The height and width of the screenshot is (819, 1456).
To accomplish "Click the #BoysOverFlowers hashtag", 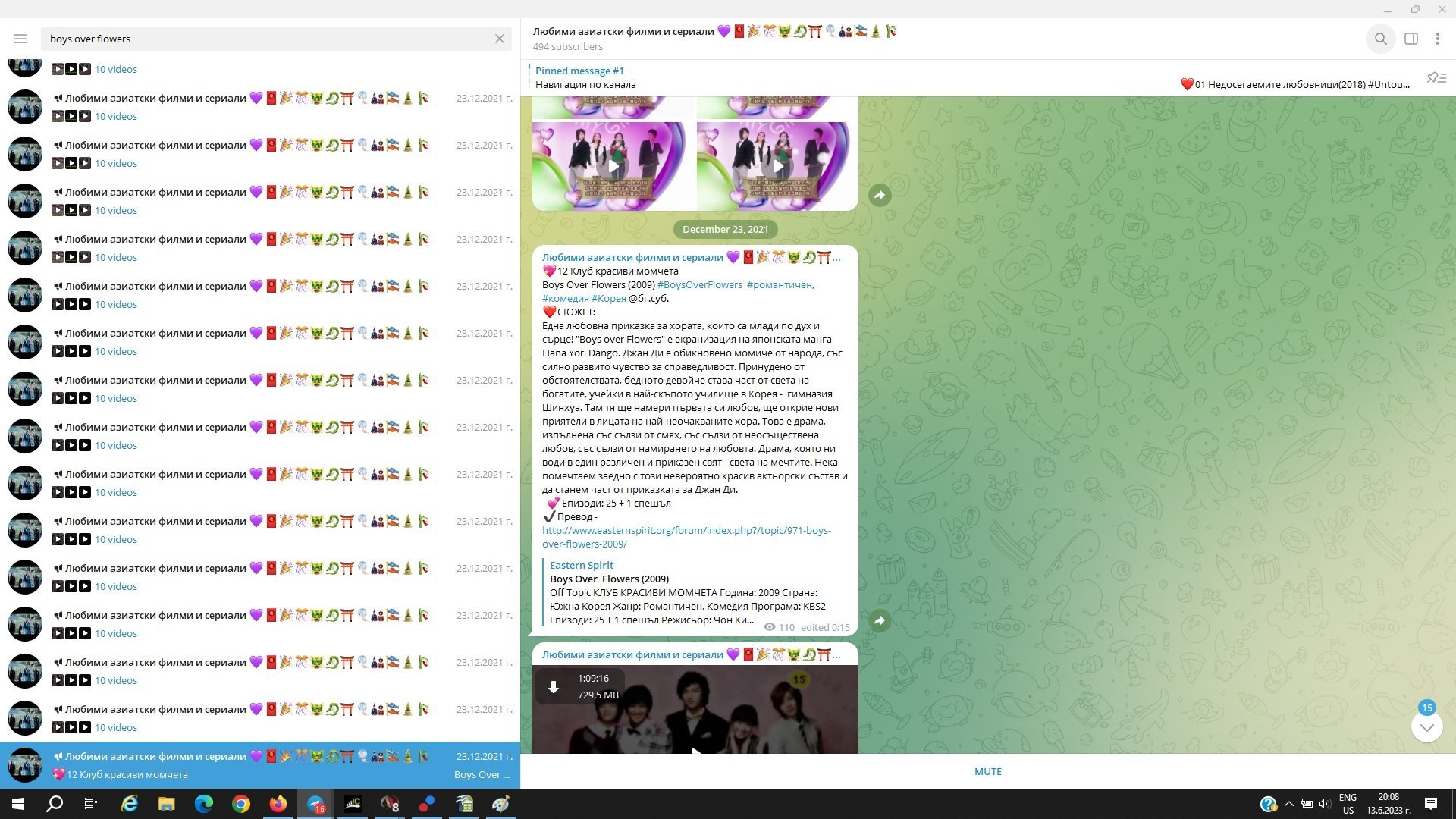I will coord(699,285).
